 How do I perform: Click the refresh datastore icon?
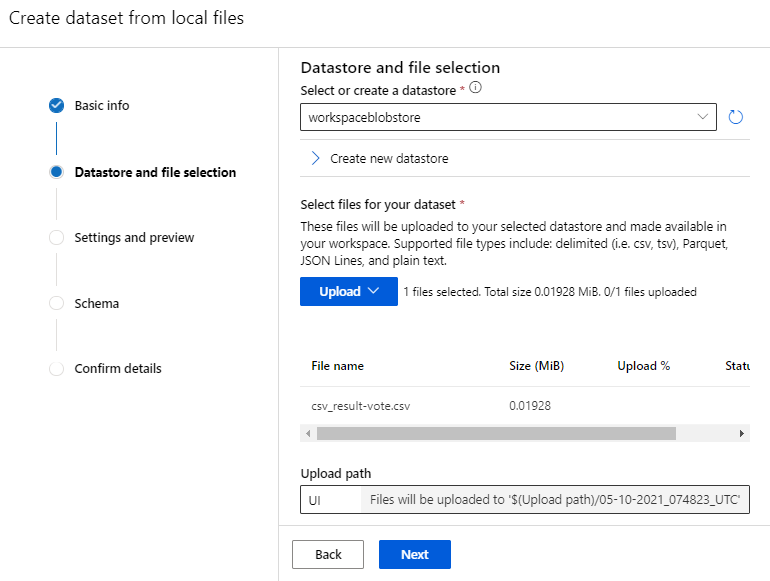coord(736,117)
